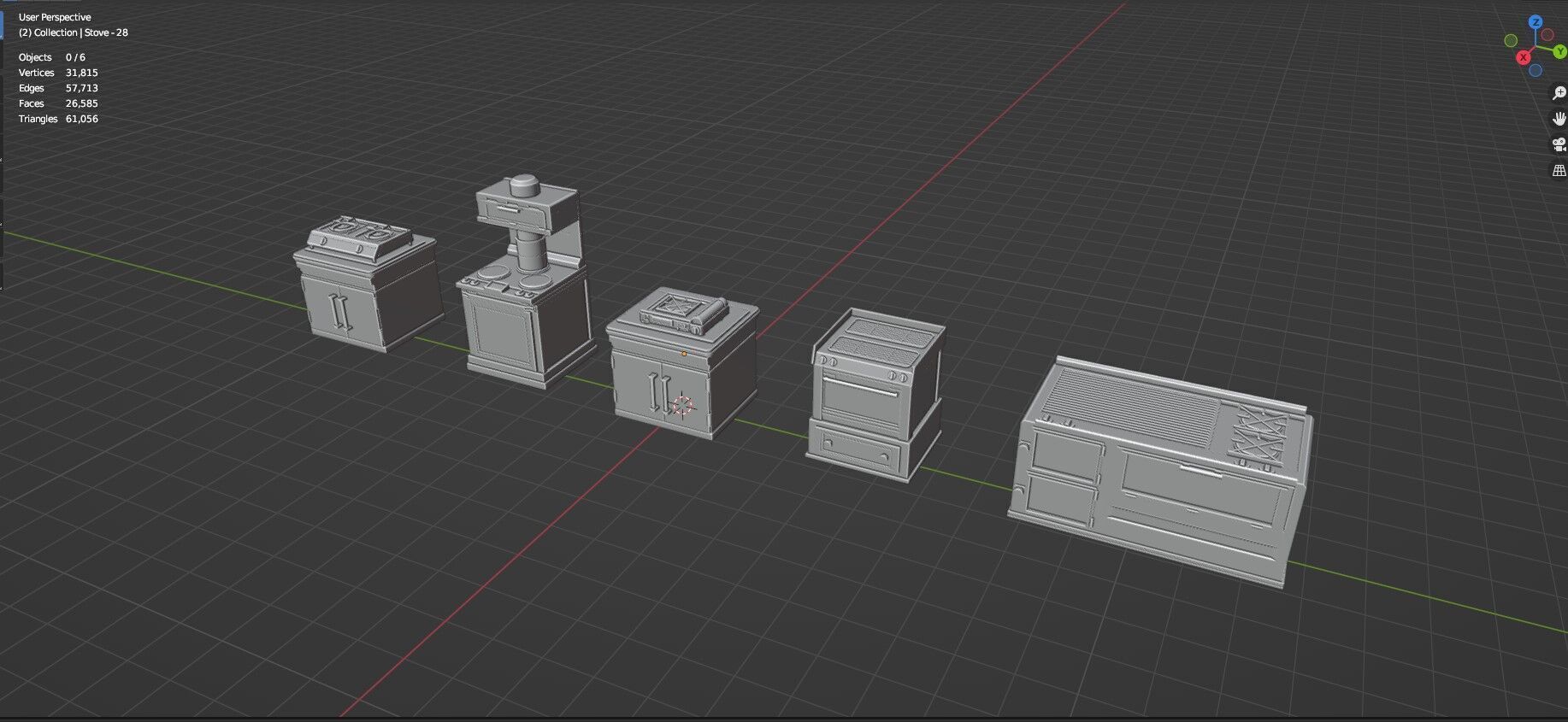Click the pan view hand icon
The image size is (1568, 722).
tap(1559, 119)
